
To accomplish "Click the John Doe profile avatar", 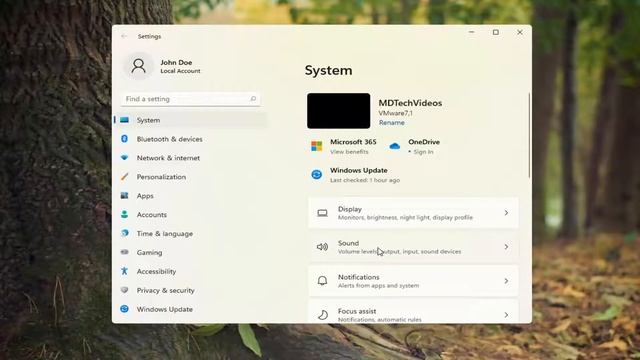I will pyautogui.click(x=138, y=66).
